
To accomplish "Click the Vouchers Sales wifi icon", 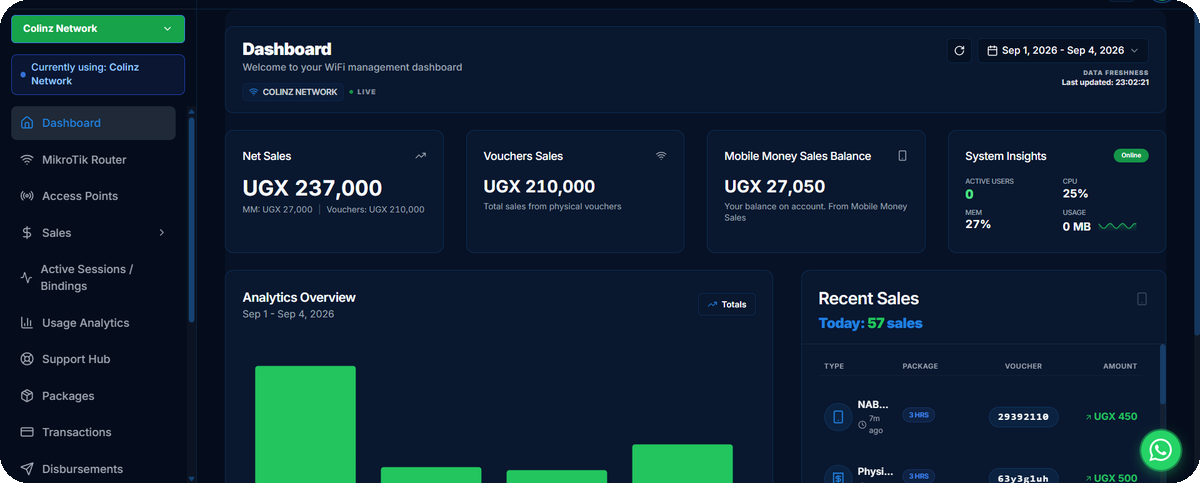I will [661, 156].
